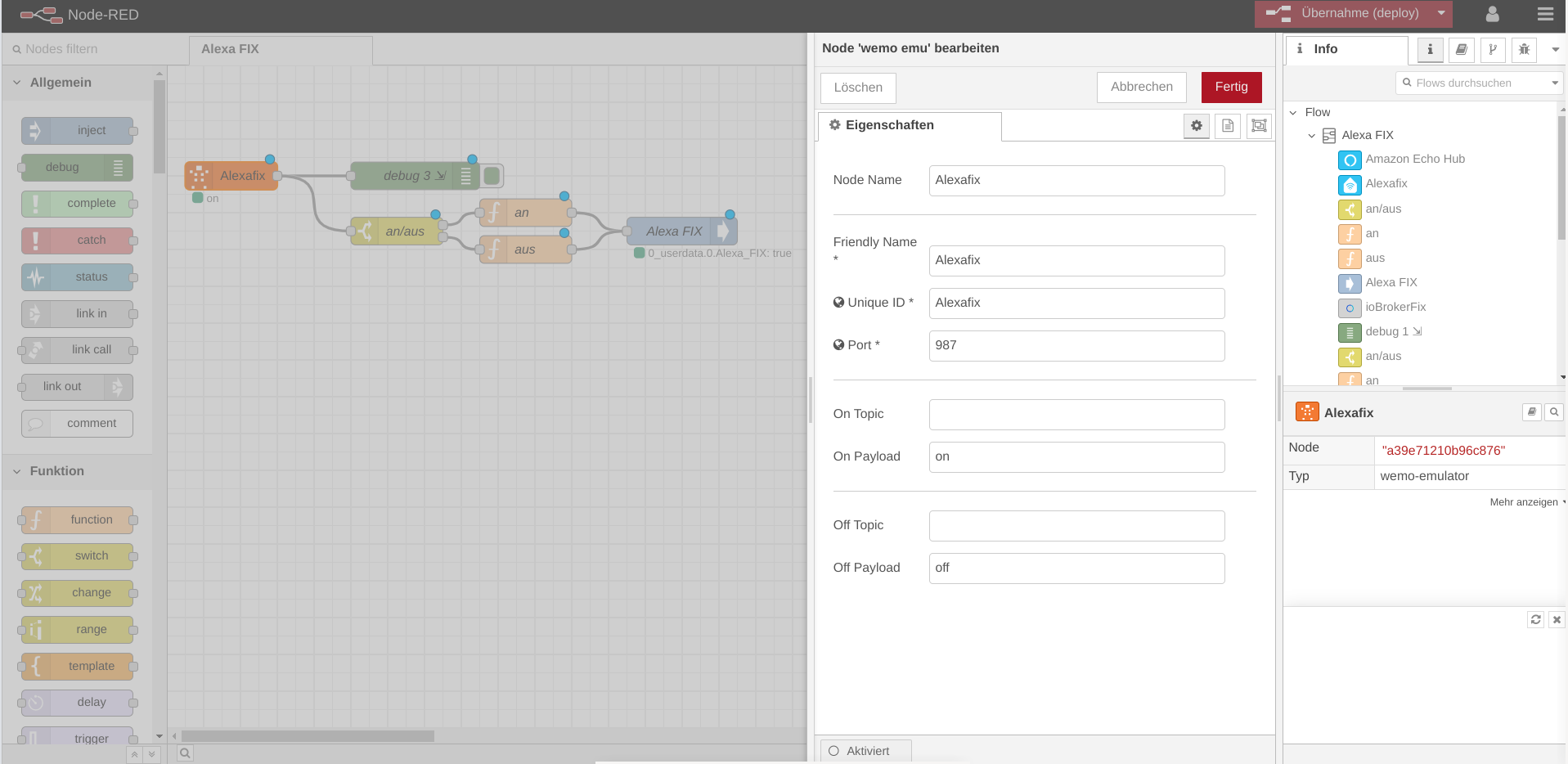Select the debug node in palette

coord(78,167)
